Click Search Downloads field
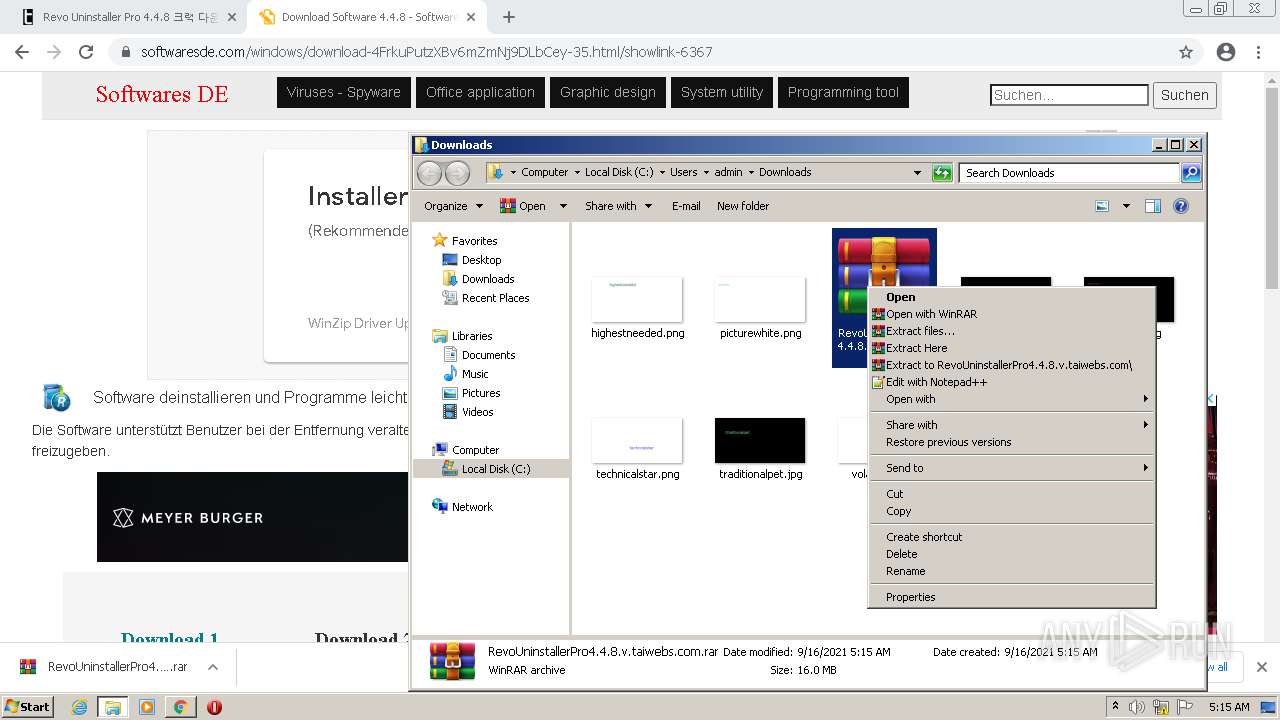 coord(1069,173)
